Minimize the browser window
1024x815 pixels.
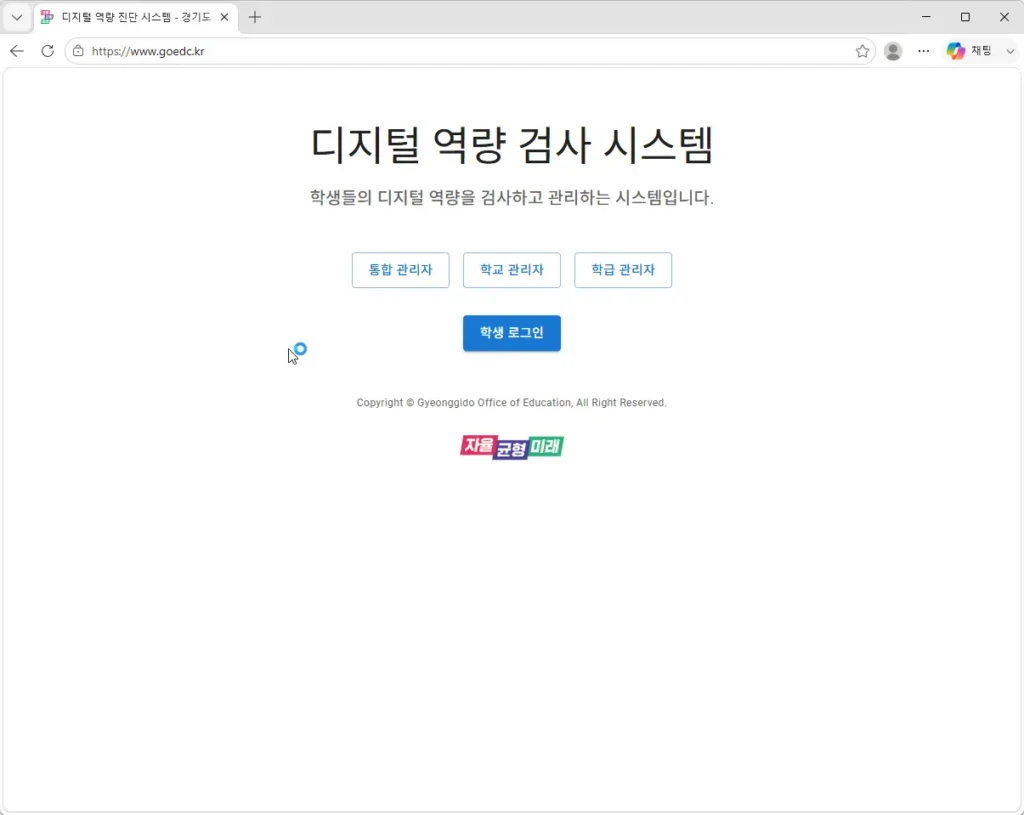tap(926, 17)
